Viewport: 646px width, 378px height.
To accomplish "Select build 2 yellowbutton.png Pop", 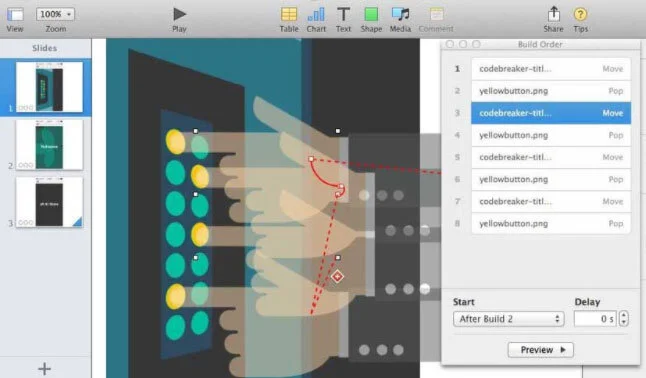I will click(x=551, y=91).
